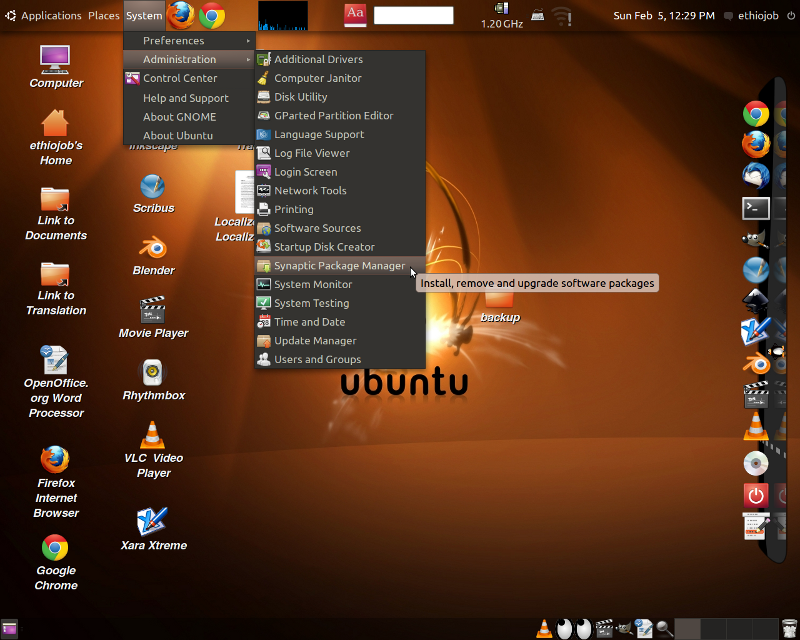Launch Startup Disk Creator
The image size is (800, 640).
pos(340,247)
